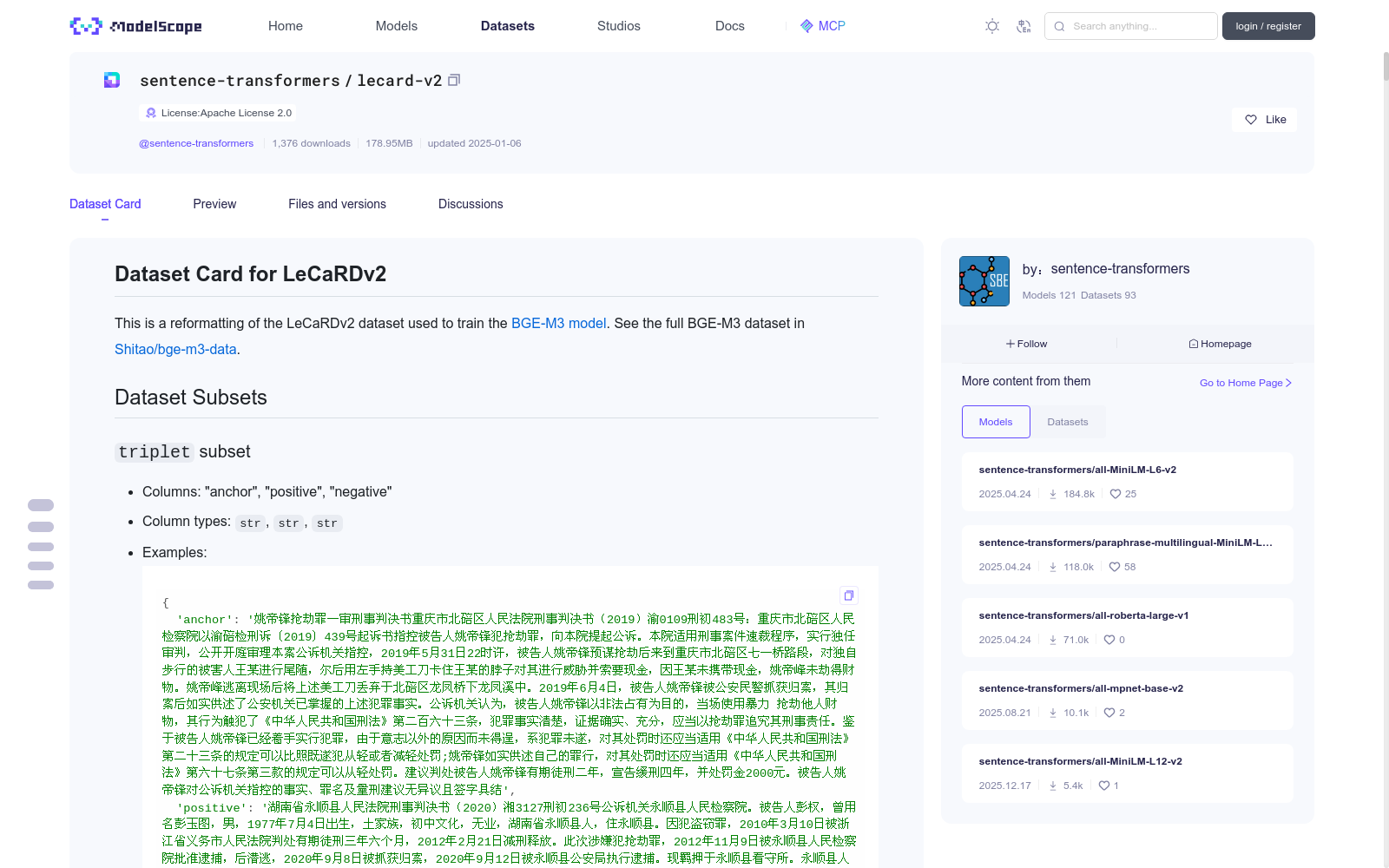Open the organization Homepage button

1220,344
